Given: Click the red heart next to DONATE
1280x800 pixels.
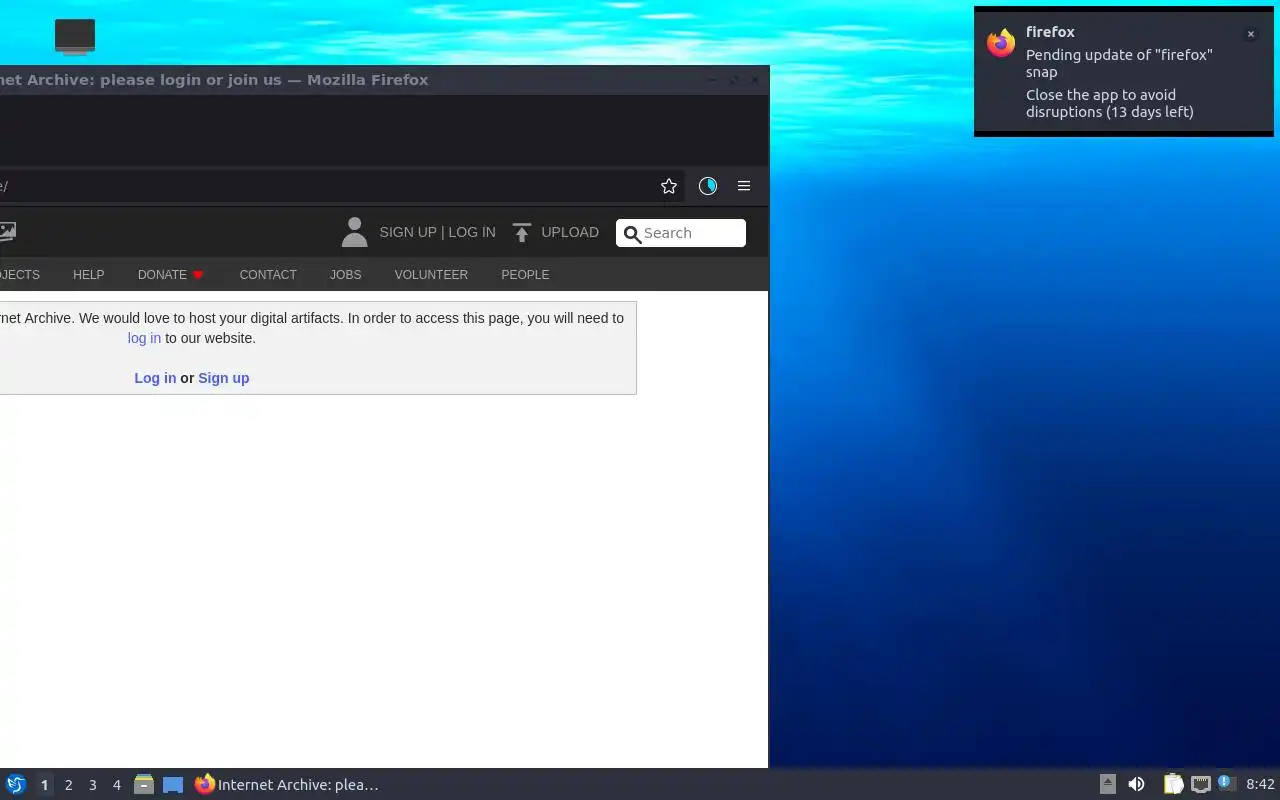Looking at the screenshot, I should point(198,275).
